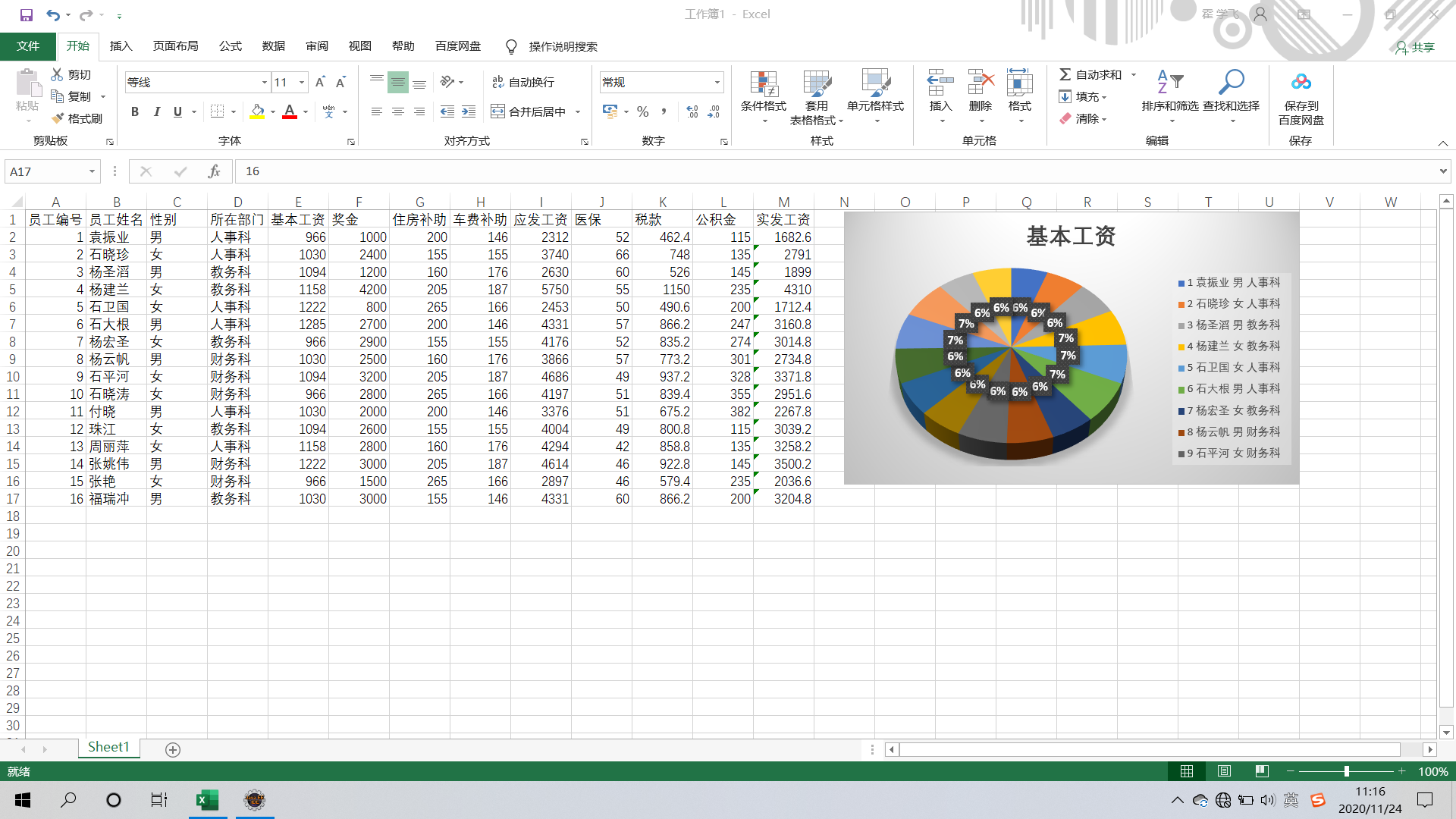This screenshot has width=1456, height=819.
Task: Expand the number format combo box
Action: click(717, 82)
